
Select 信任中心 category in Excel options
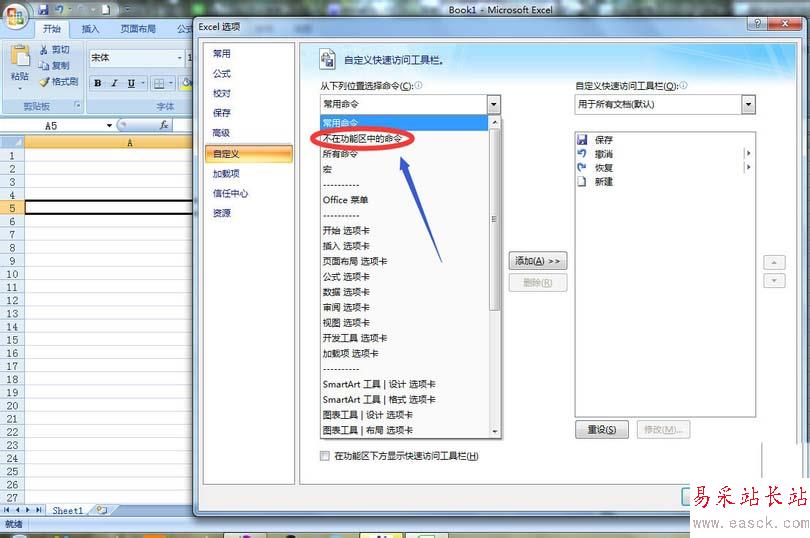click(x=249, y=193)
